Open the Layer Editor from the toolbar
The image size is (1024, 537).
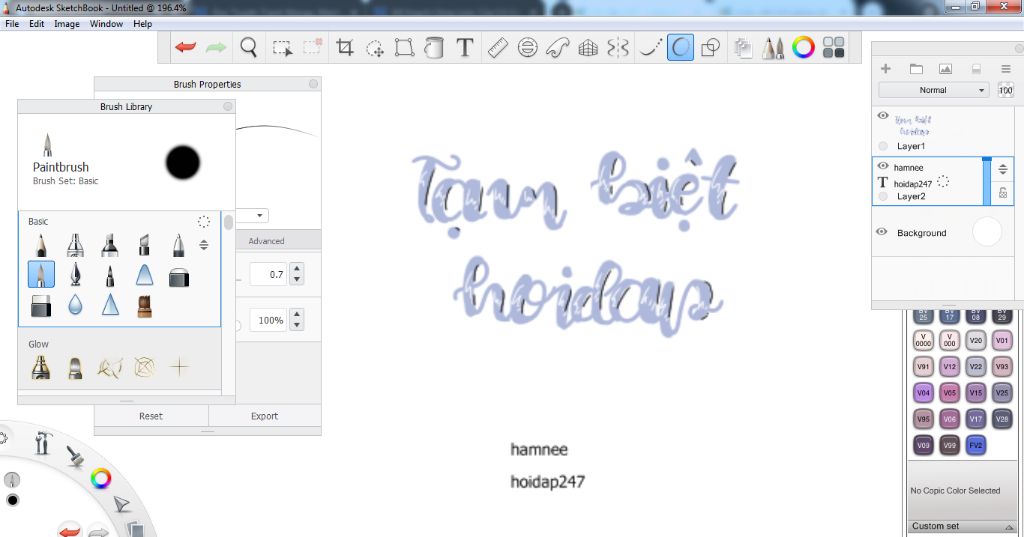click(743, 48)
